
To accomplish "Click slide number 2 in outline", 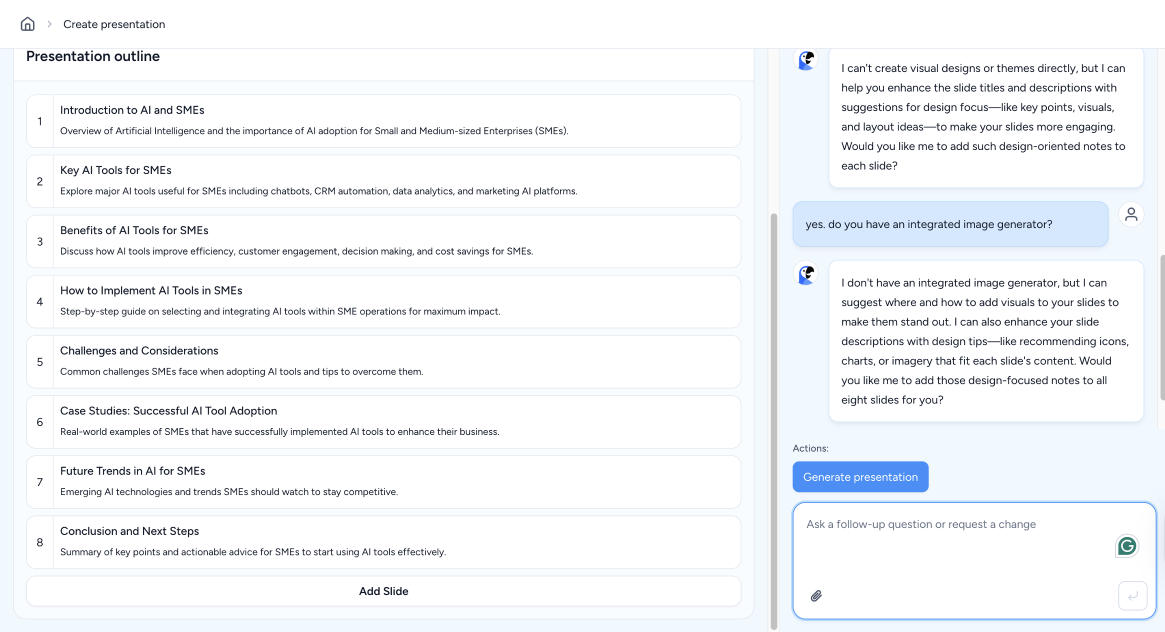I will [x=39, y=181].
